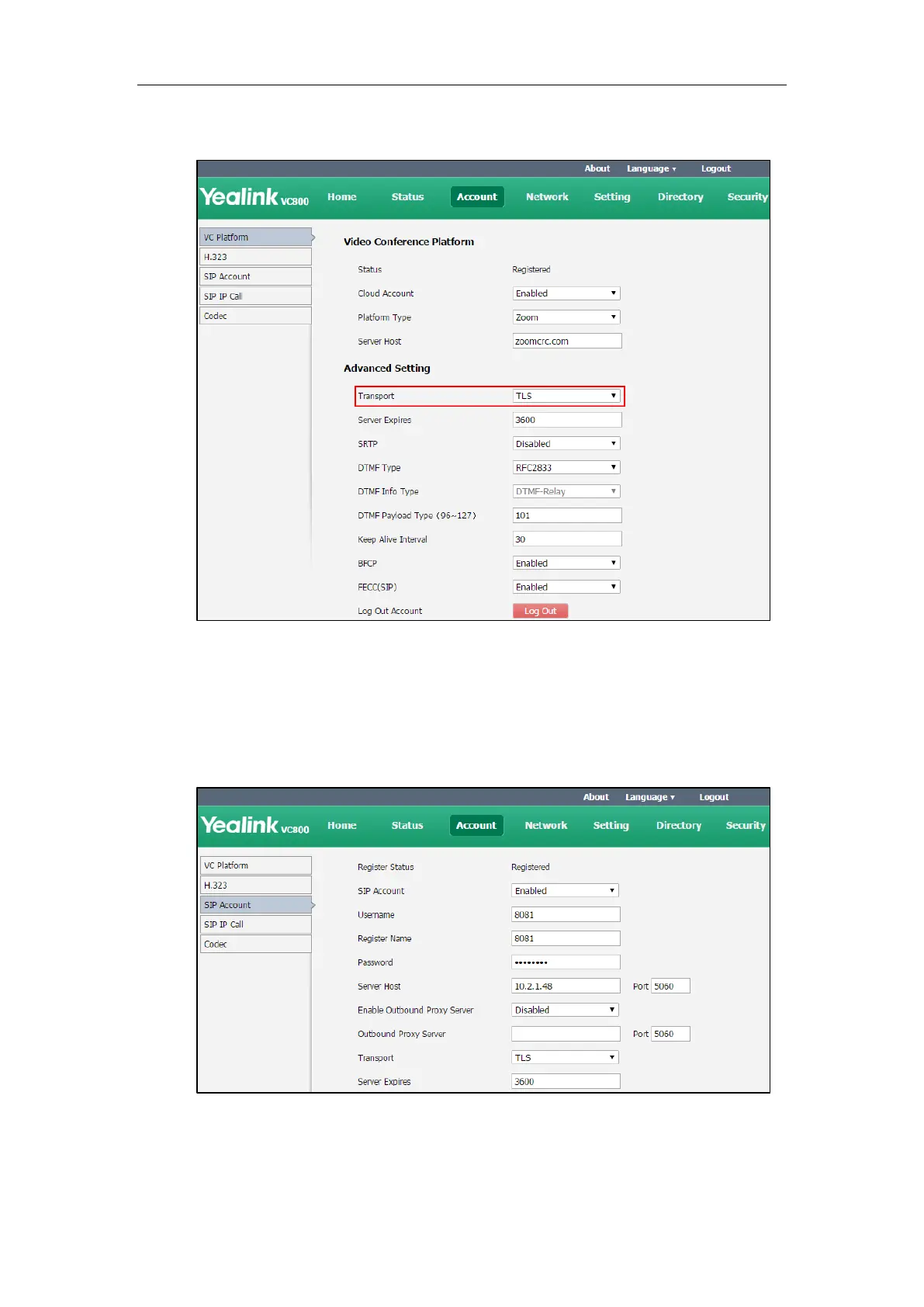Image resolution: width=924 pixels, height=1307 pixels.
Task: Open FECC(SIP) dropdown
Action: point(566,588)
